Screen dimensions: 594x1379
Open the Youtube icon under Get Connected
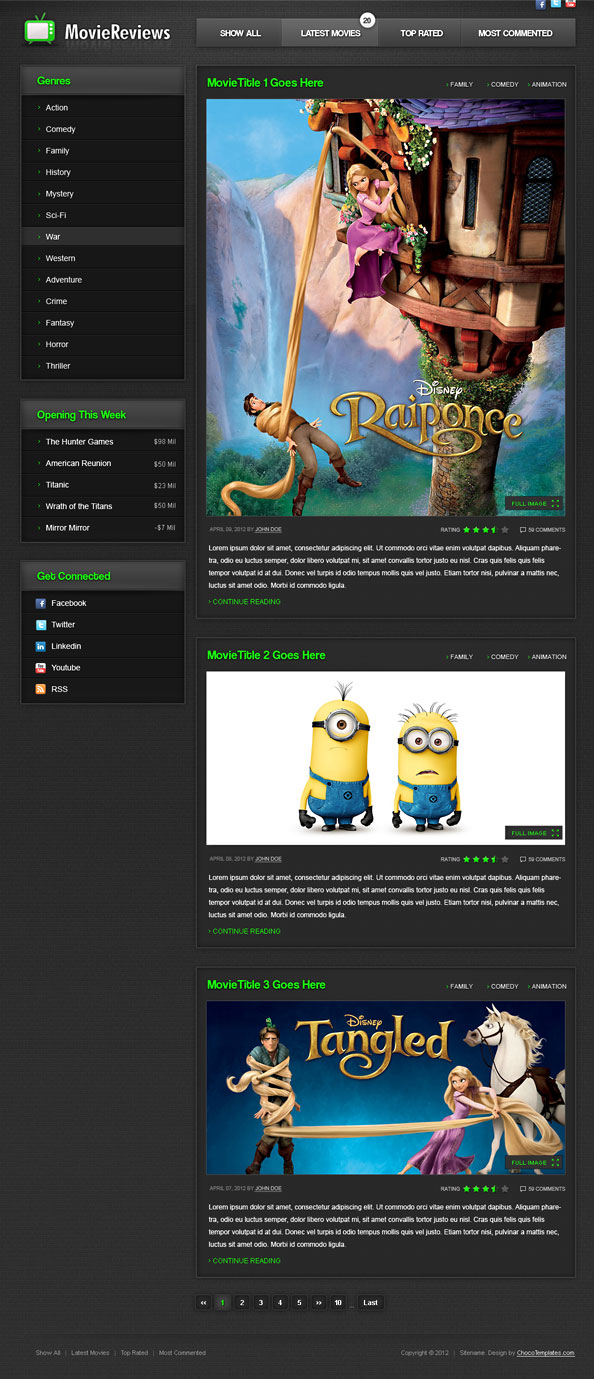pos(41,667)
